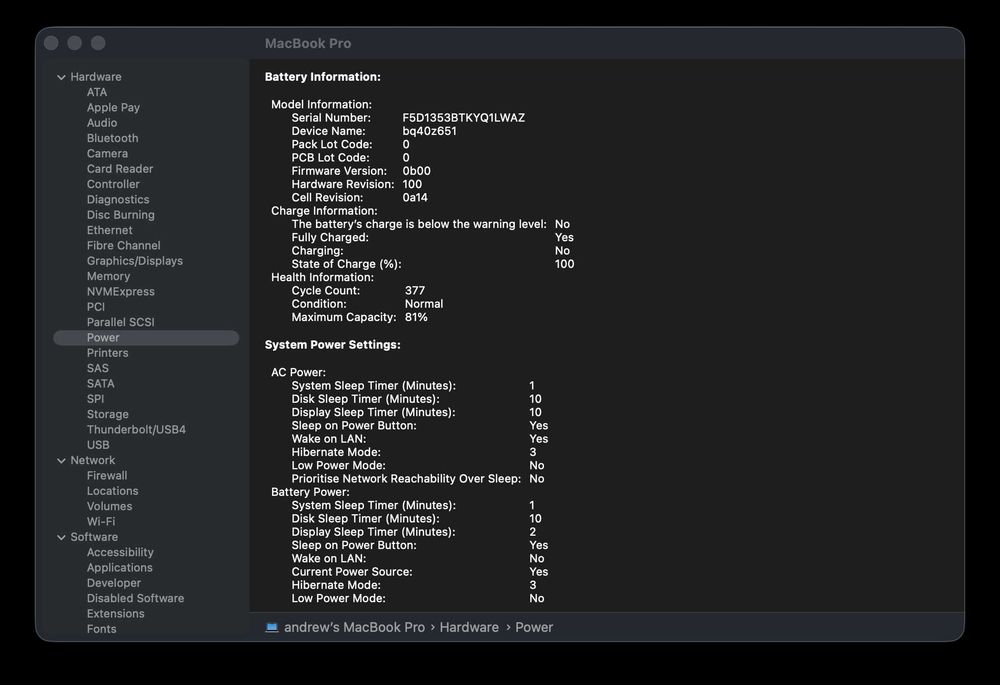The height and width of the screenshot is (685, 1000).
Task: Select PCI in the sidebar
Action: coord(96,306)
